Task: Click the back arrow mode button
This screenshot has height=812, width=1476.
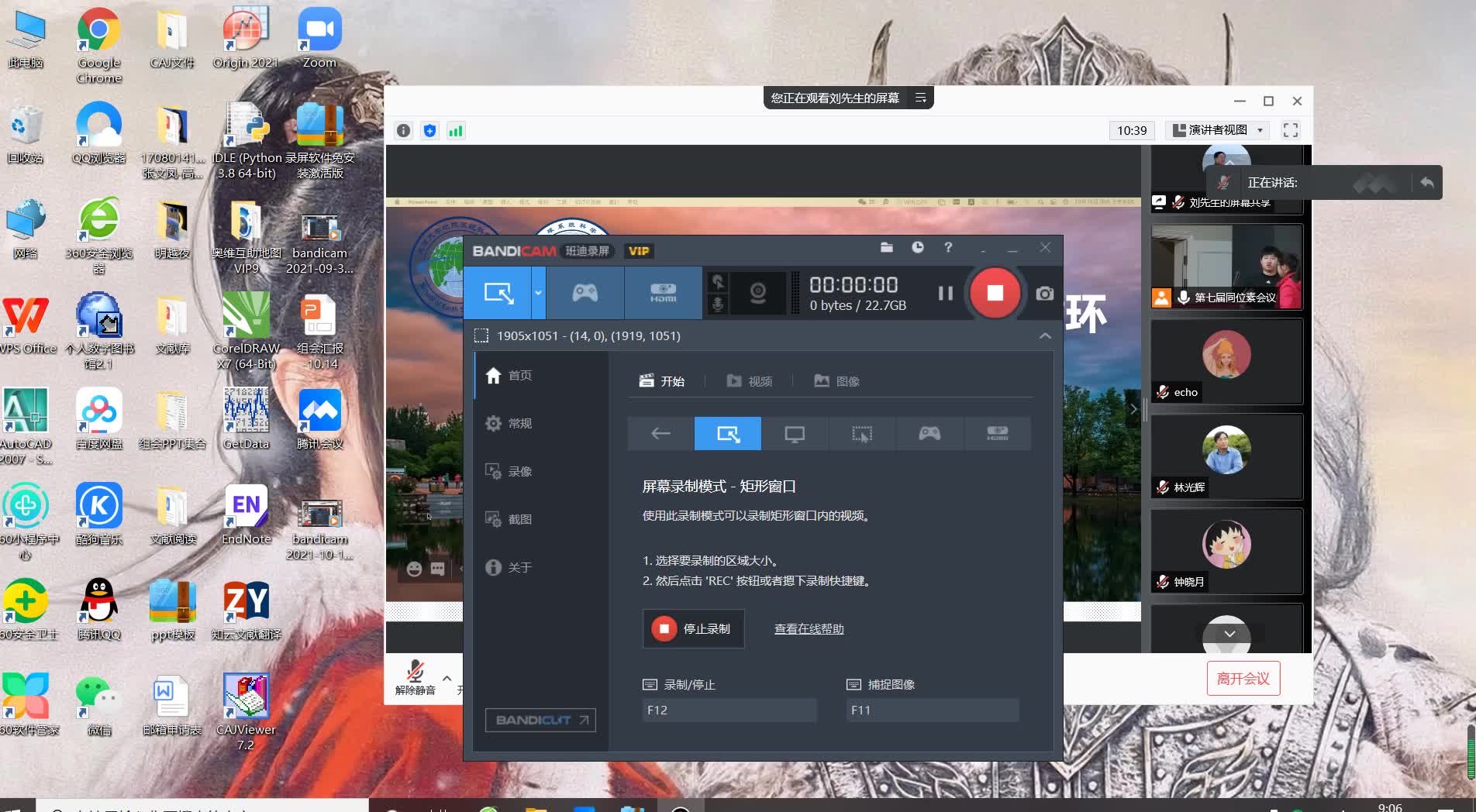Action: tap(660, 433)
